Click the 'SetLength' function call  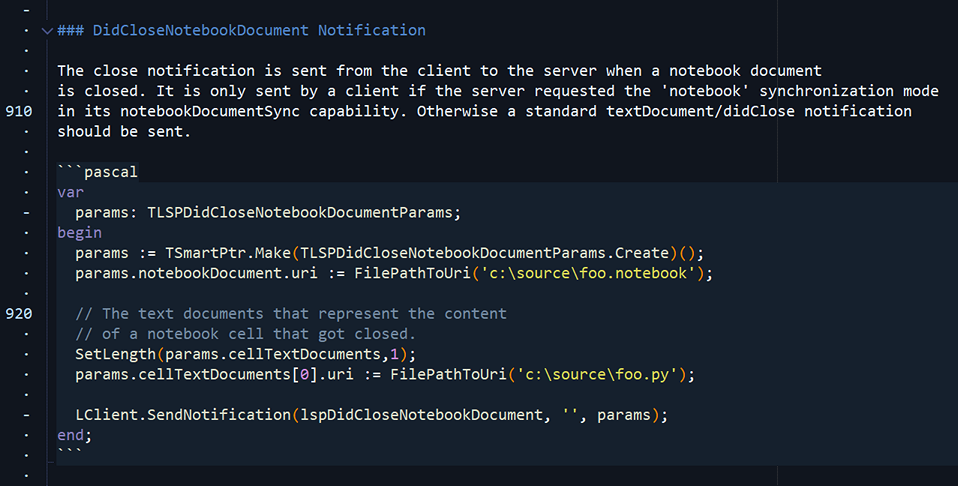coord(115,354)
